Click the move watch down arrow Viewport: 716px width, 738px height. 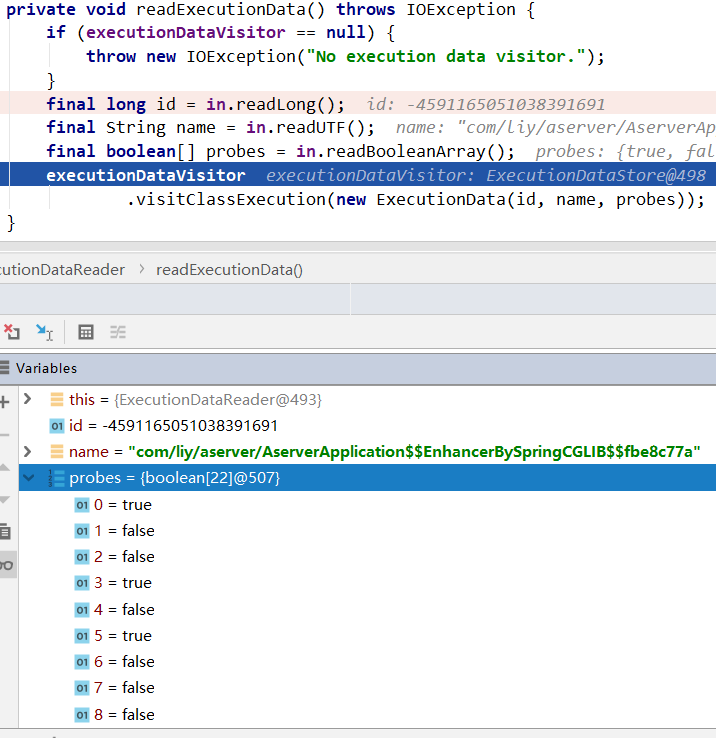tap(5, 499)
